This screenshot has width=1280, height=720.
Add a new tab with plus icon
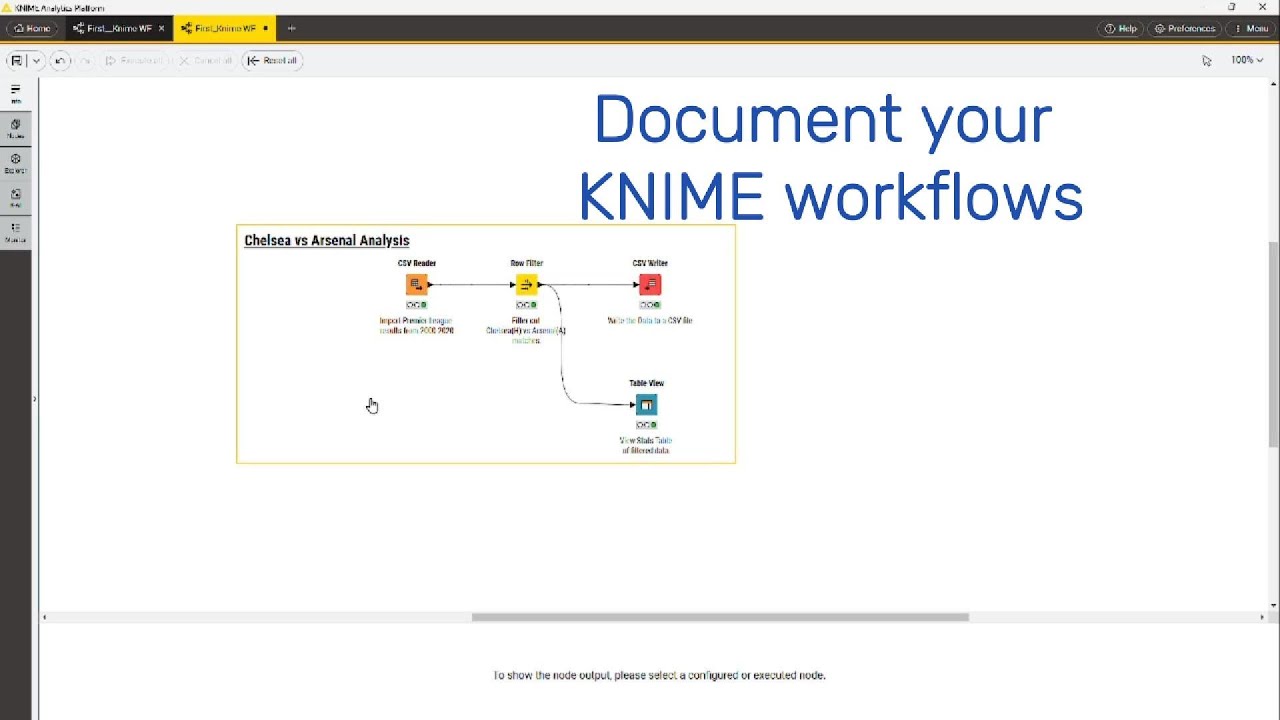[x=292, y=28]
